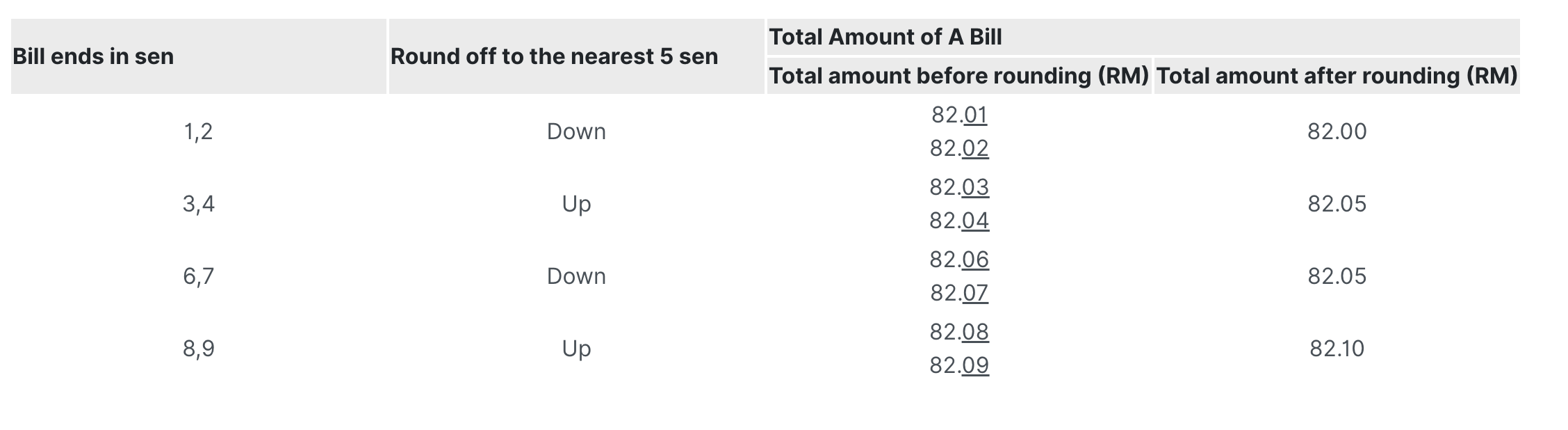Click the 82.00 rounded amount

pos(1337,132)
